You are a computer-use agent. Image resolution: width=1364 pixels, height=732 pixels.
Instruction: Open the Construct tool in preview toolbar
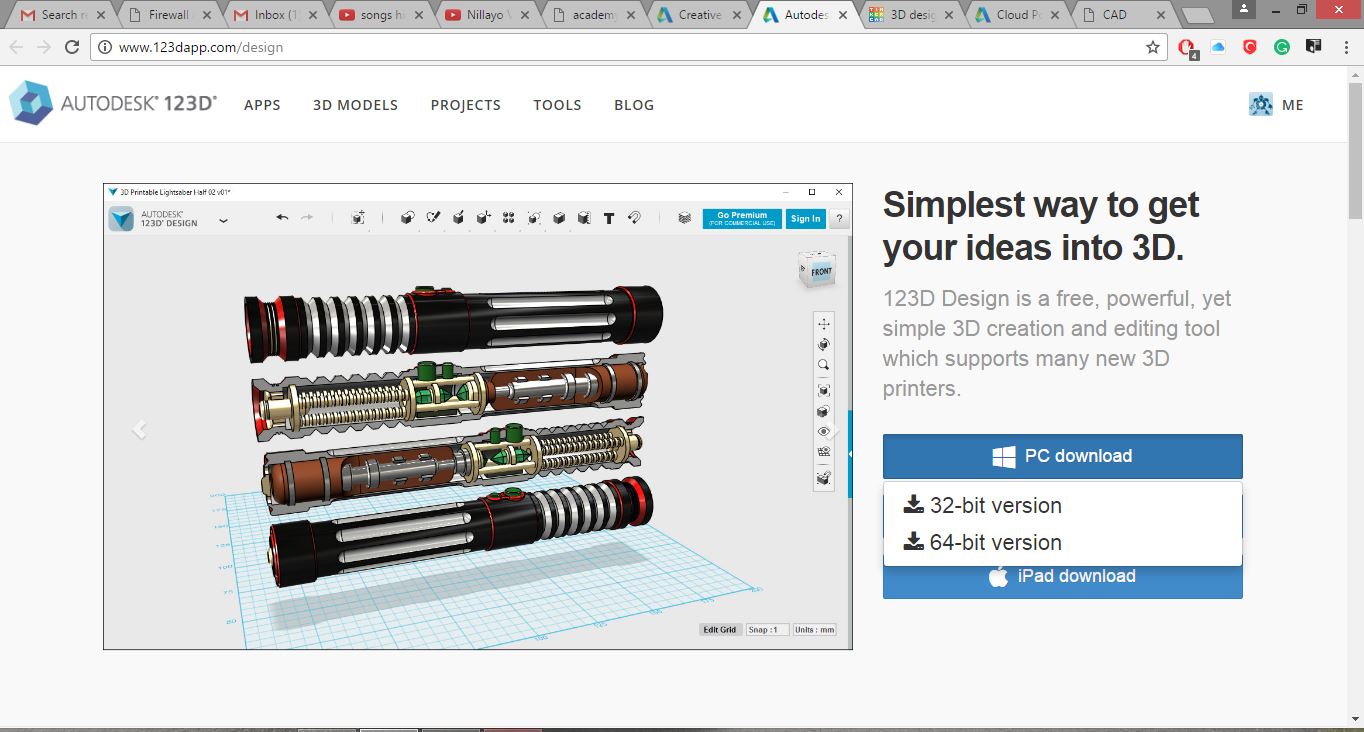tap(458, 218)
